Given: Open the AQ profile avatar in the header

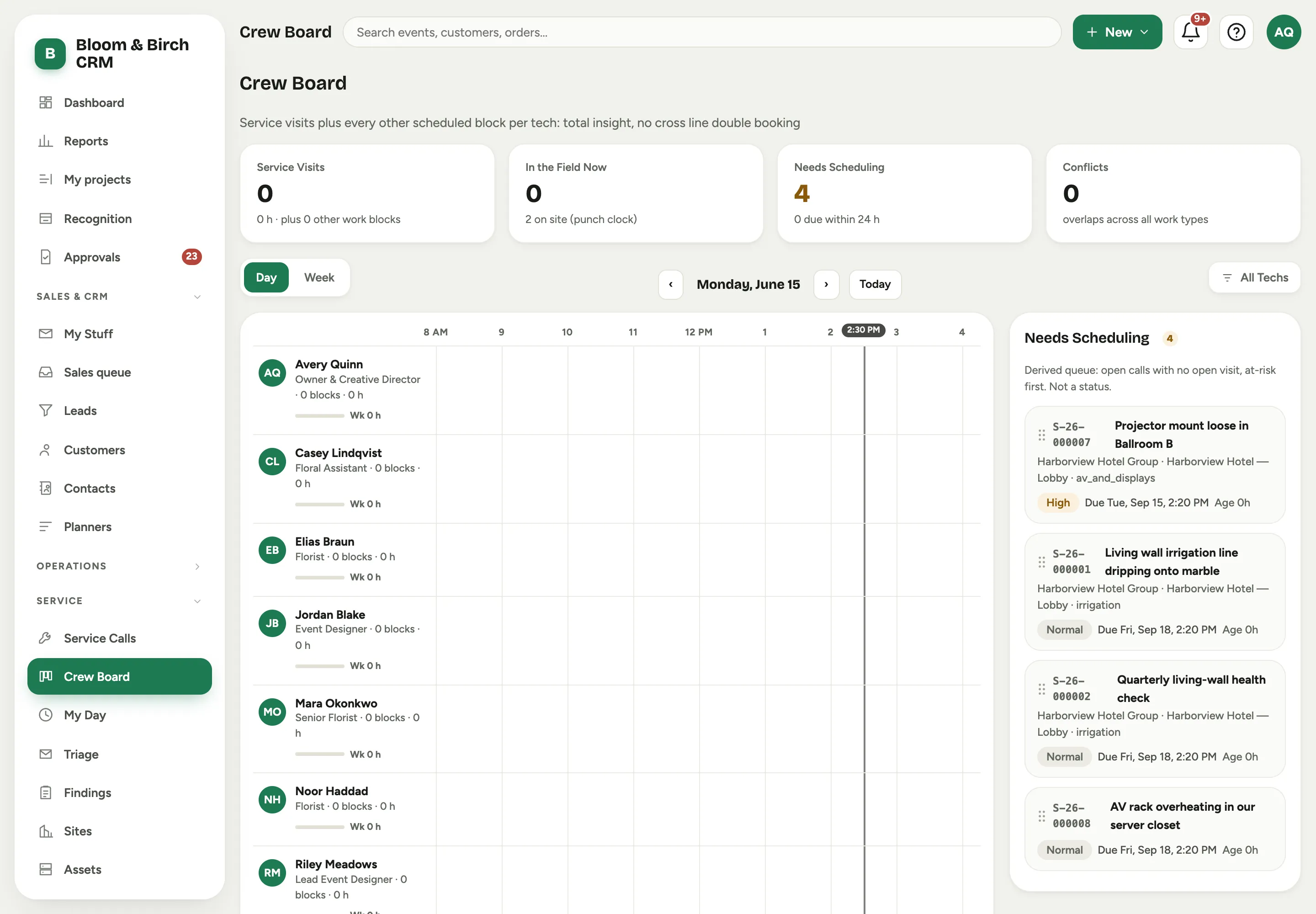Looking at the screenshot, I should click(1284, 32).
